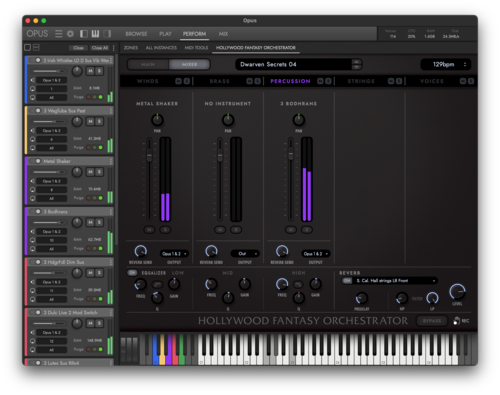Image resolution: width=500 pixels, height=395 pixels.
Task: Select the low EQ shelf shape icon
Action: point(157,284)
